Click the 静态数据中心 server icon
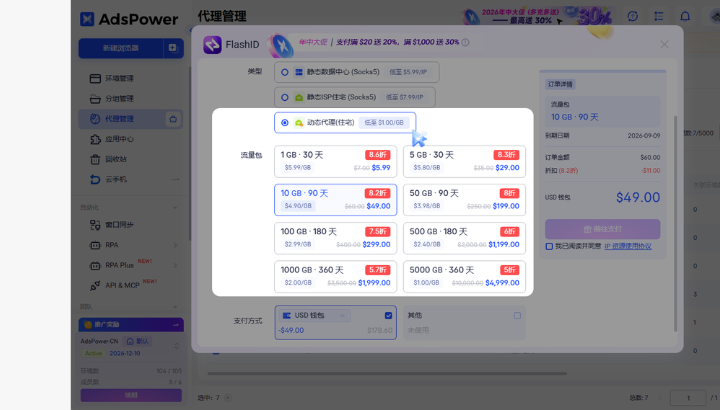Image resolution: width=720 pixels, height=410 pixels. coord(299,72)
